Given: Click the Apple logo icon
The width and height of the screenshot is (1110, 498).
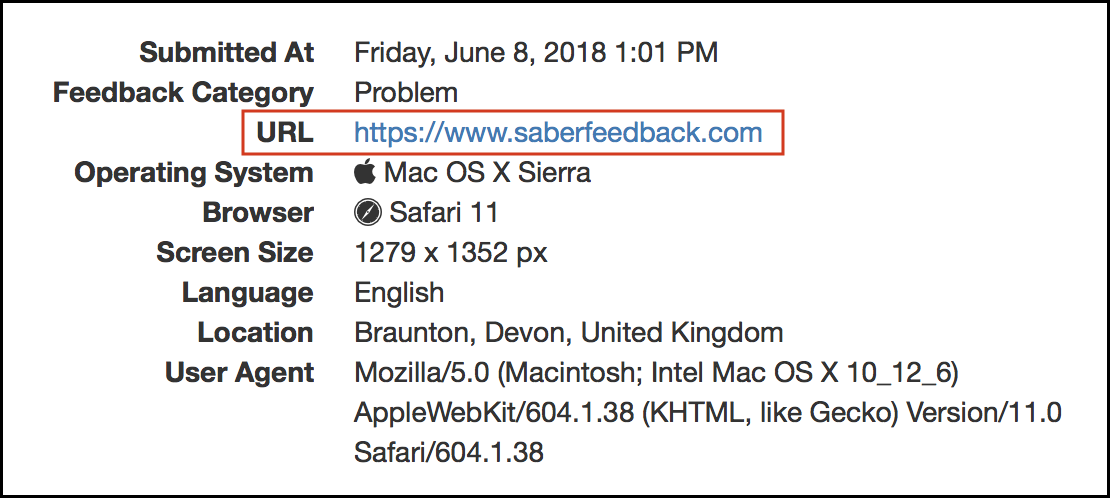Looking at the screenshot, I should [x=365, y=172].
